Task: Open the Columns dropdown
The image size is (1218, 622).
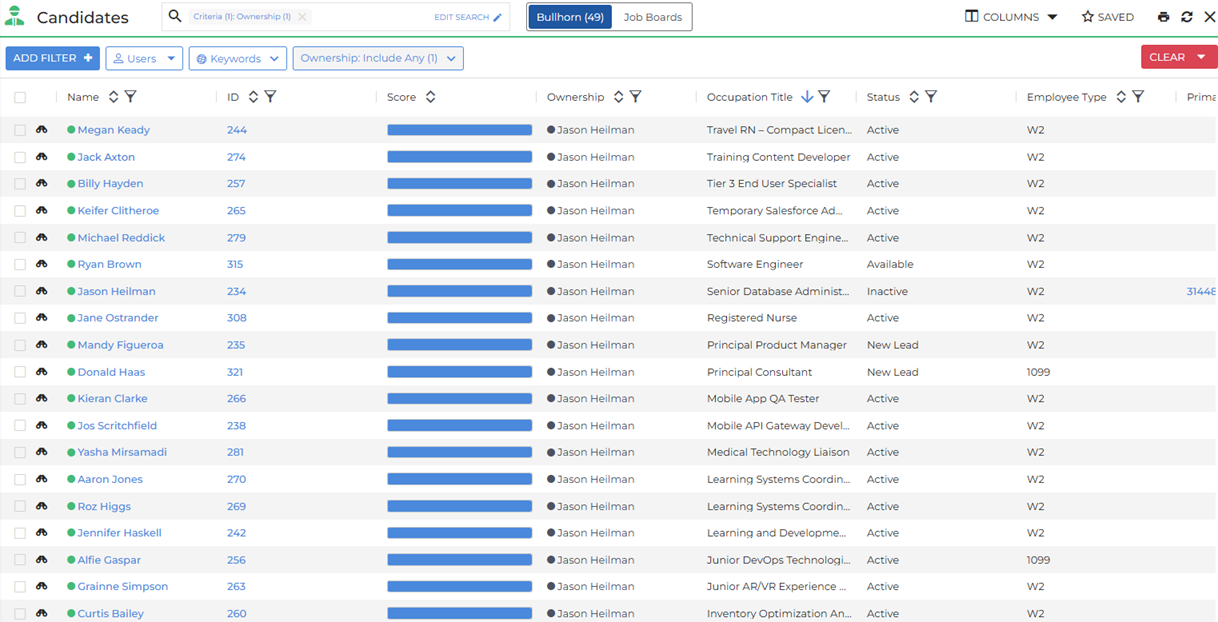Action: [x=1011, y=17]
